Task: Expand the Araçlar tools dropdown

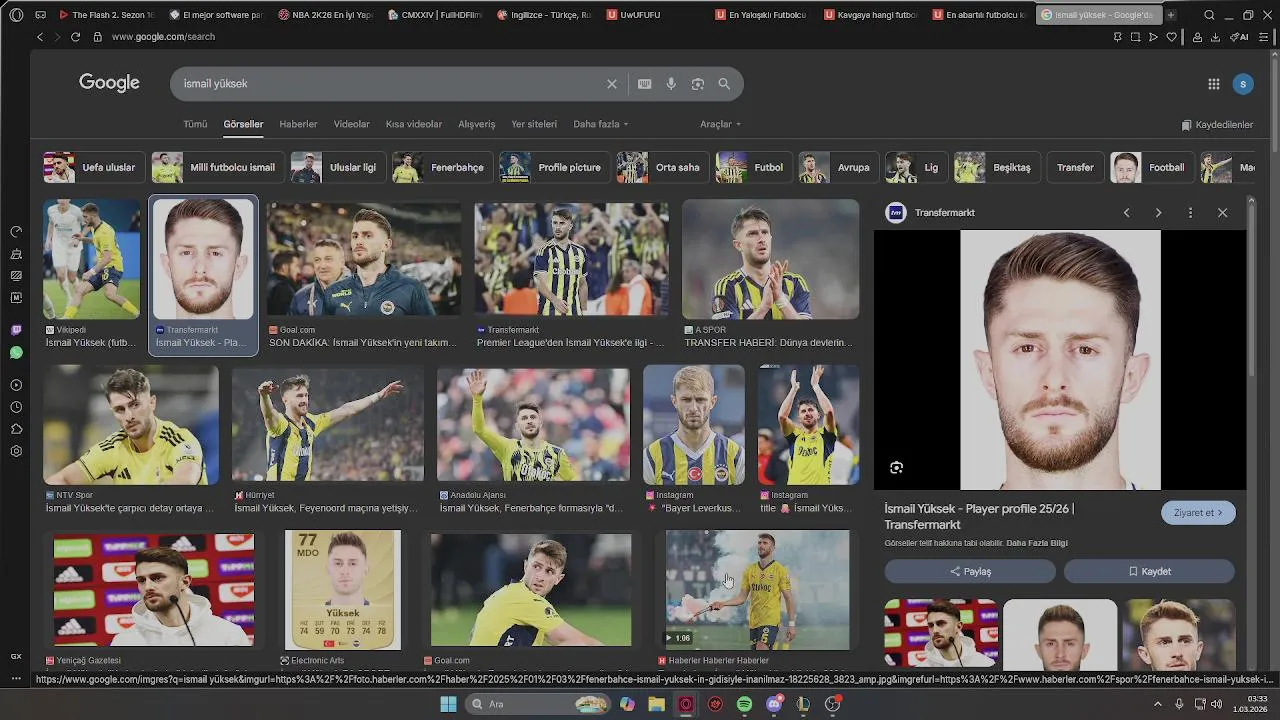Action: pyautogui.click(x=720, y=124)
